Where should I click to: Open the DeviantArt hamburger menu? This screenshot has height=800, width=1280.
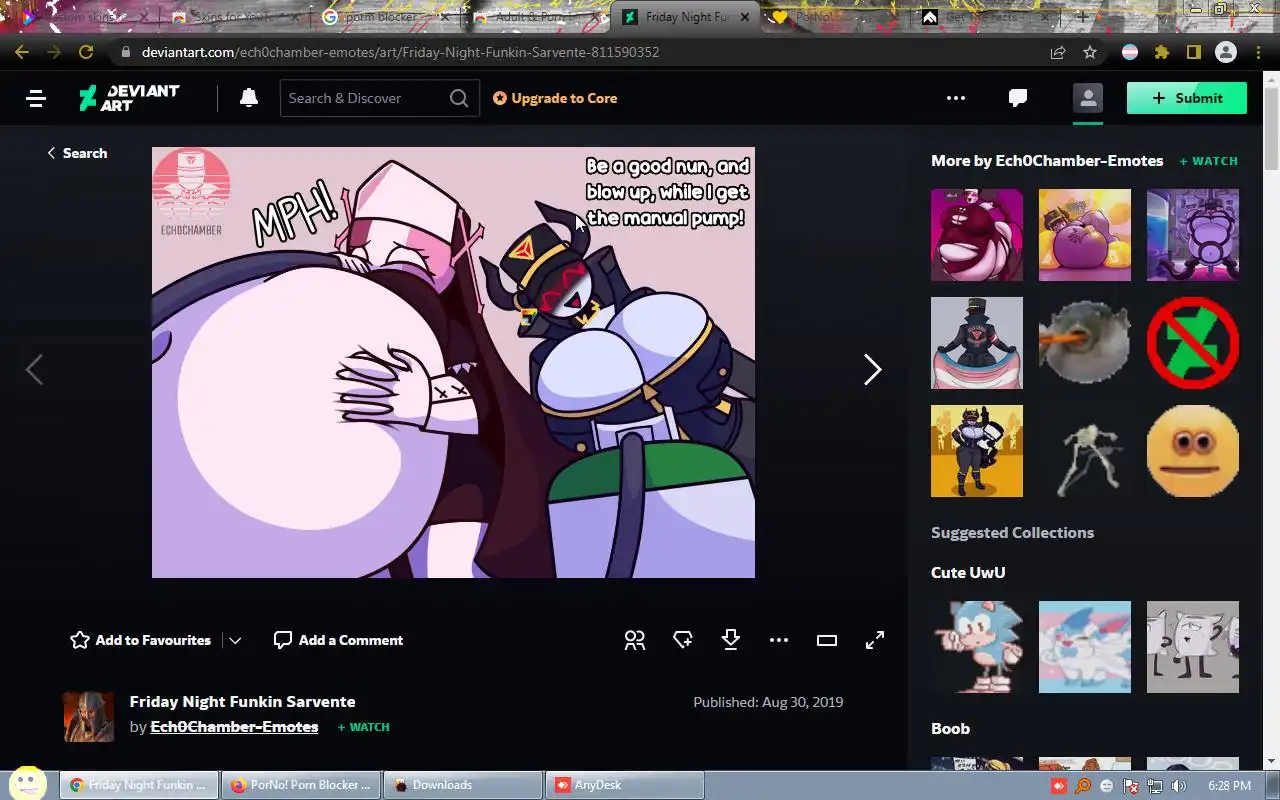pos(36,98)
